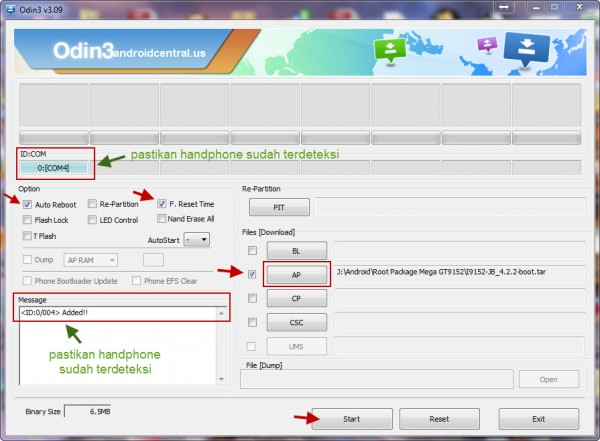This screenshot has height=441, width=600.
Task: Click the PIT button
Action: pos(279,207)
